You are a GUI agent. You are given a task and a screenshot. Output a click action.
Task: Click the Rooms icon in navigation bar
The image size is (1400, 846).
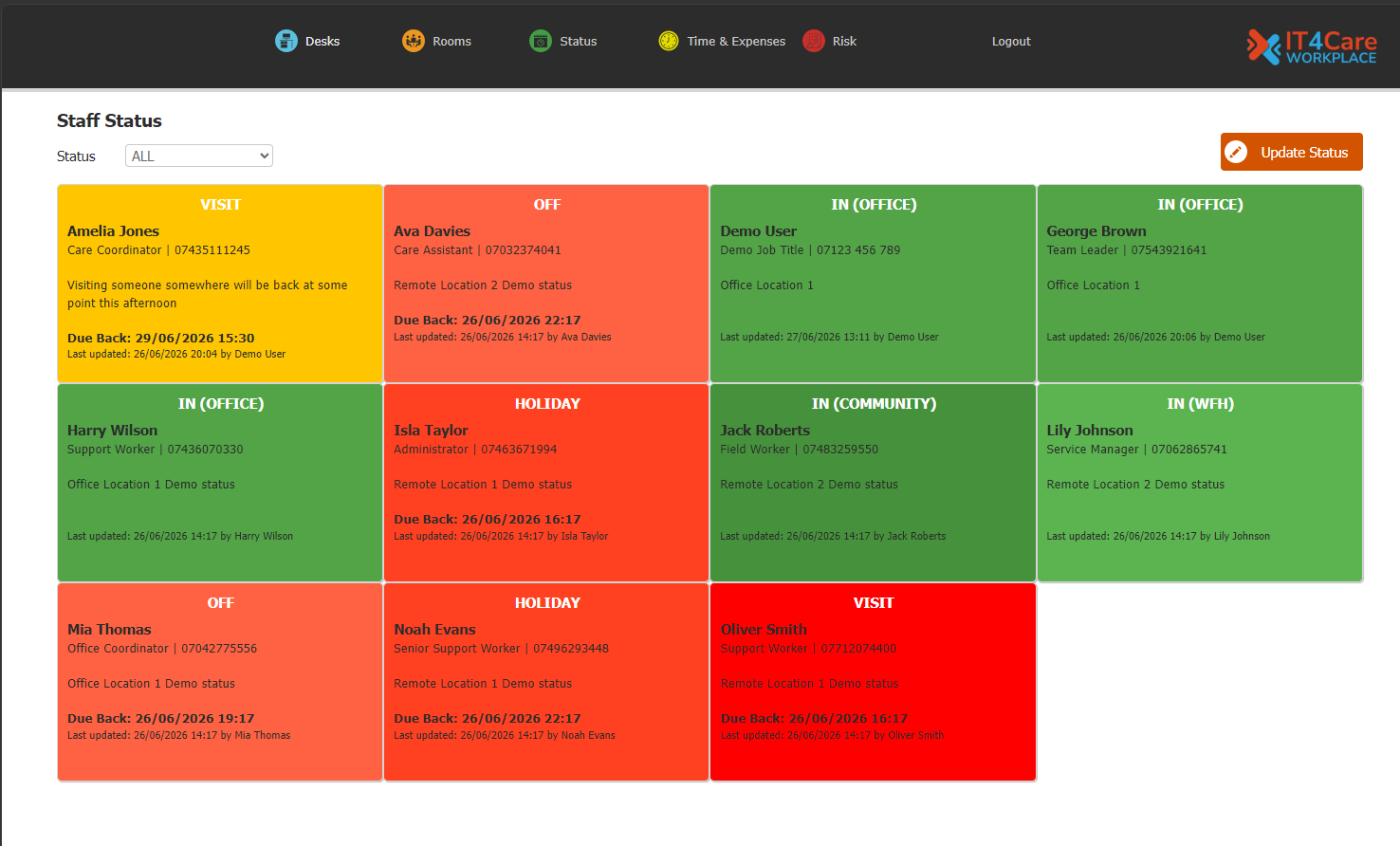414,41
